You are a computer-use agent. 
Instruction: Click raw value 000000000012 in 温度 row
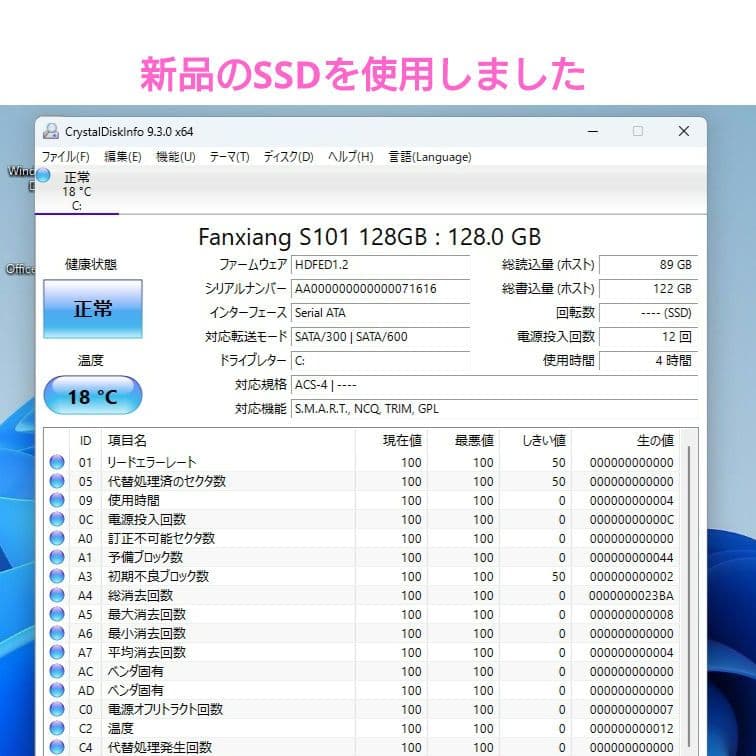tap(631, 729)
